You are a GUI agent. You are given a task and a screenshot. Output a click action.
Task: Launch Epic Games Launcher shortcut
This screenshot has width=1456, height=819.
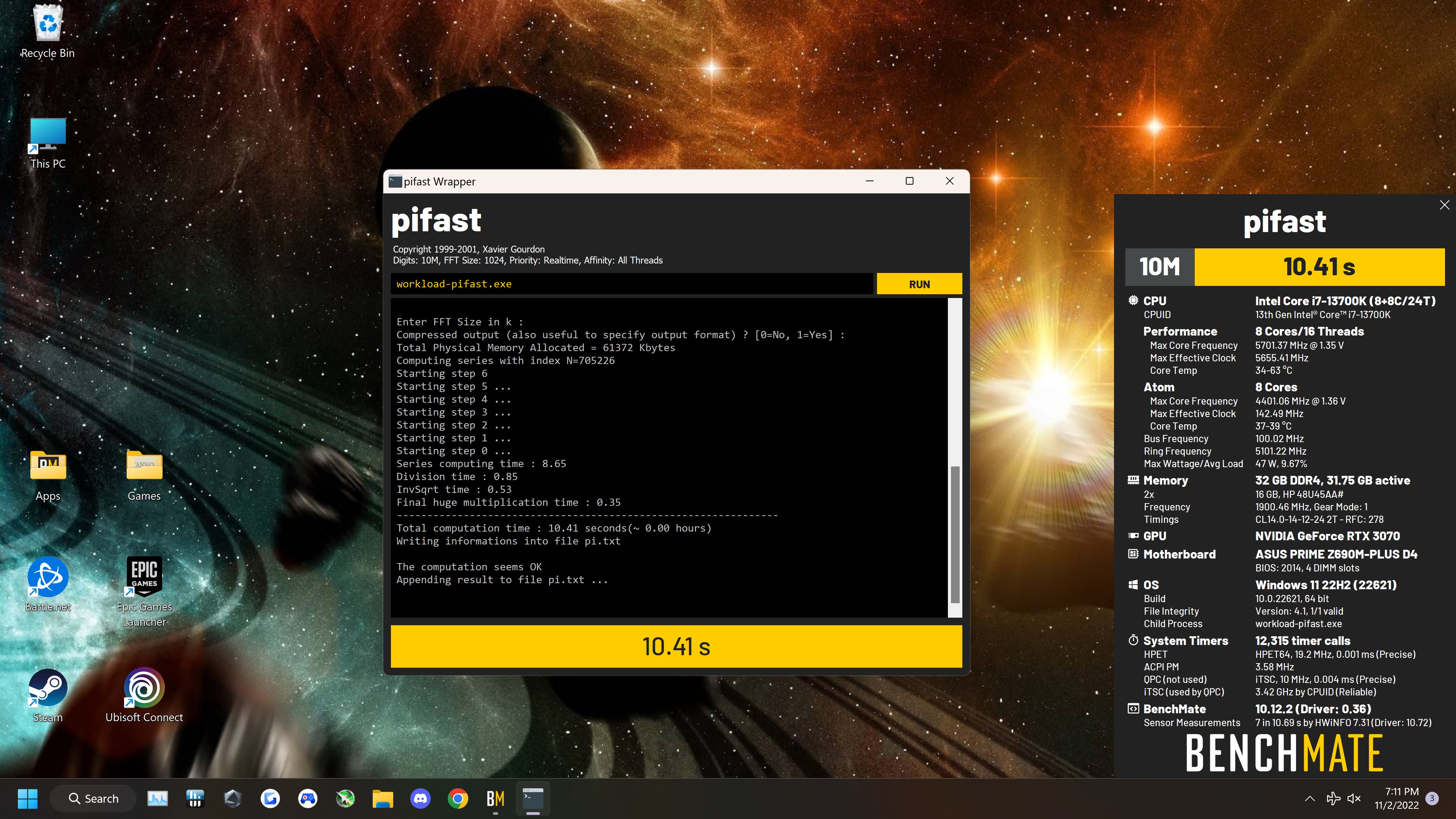pos(144,592)
